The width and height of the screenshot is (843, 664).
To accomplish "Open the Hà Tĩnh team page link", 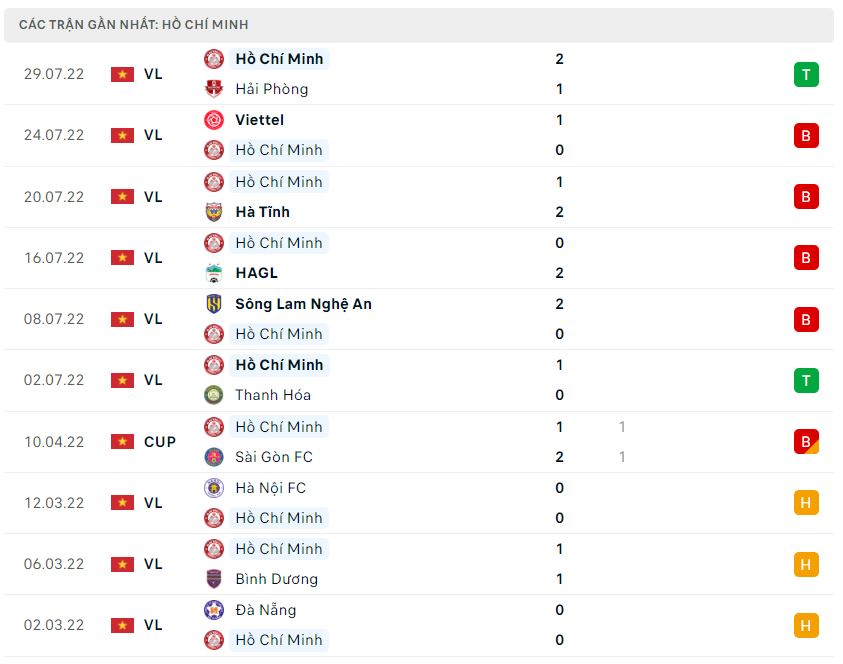I will point(262,212).
